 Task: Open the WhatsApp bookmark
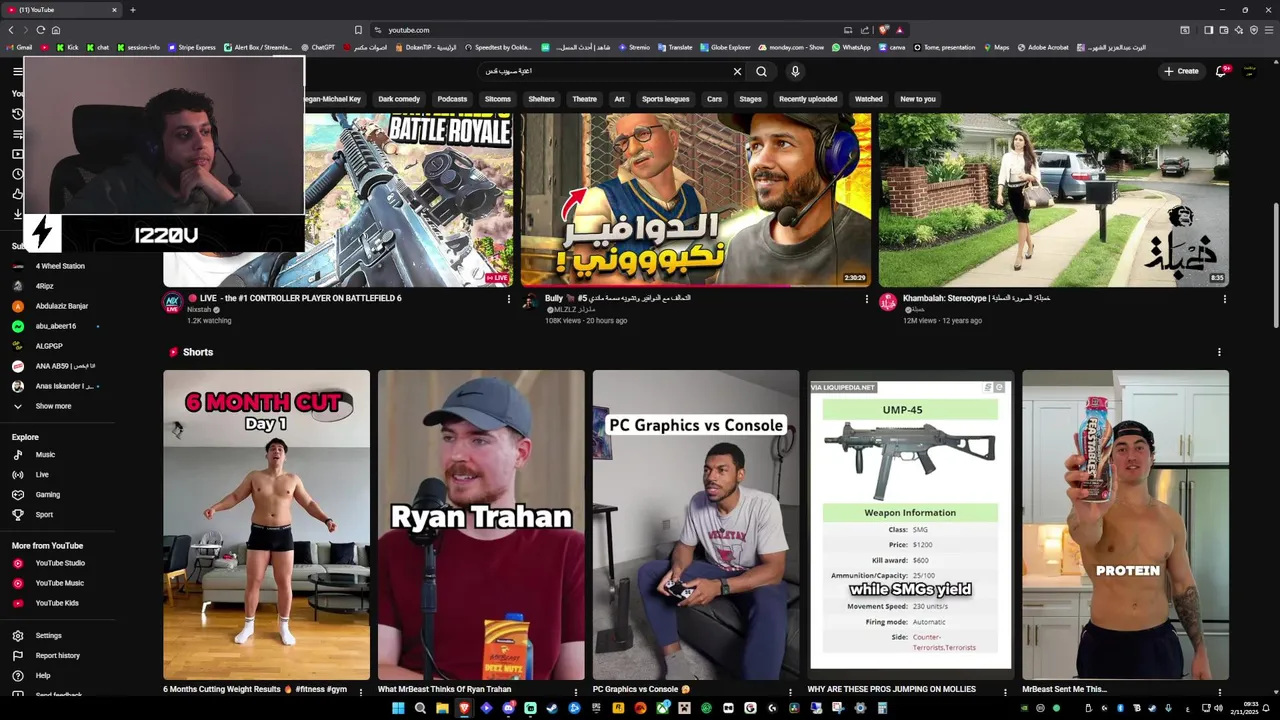[851, 47]
